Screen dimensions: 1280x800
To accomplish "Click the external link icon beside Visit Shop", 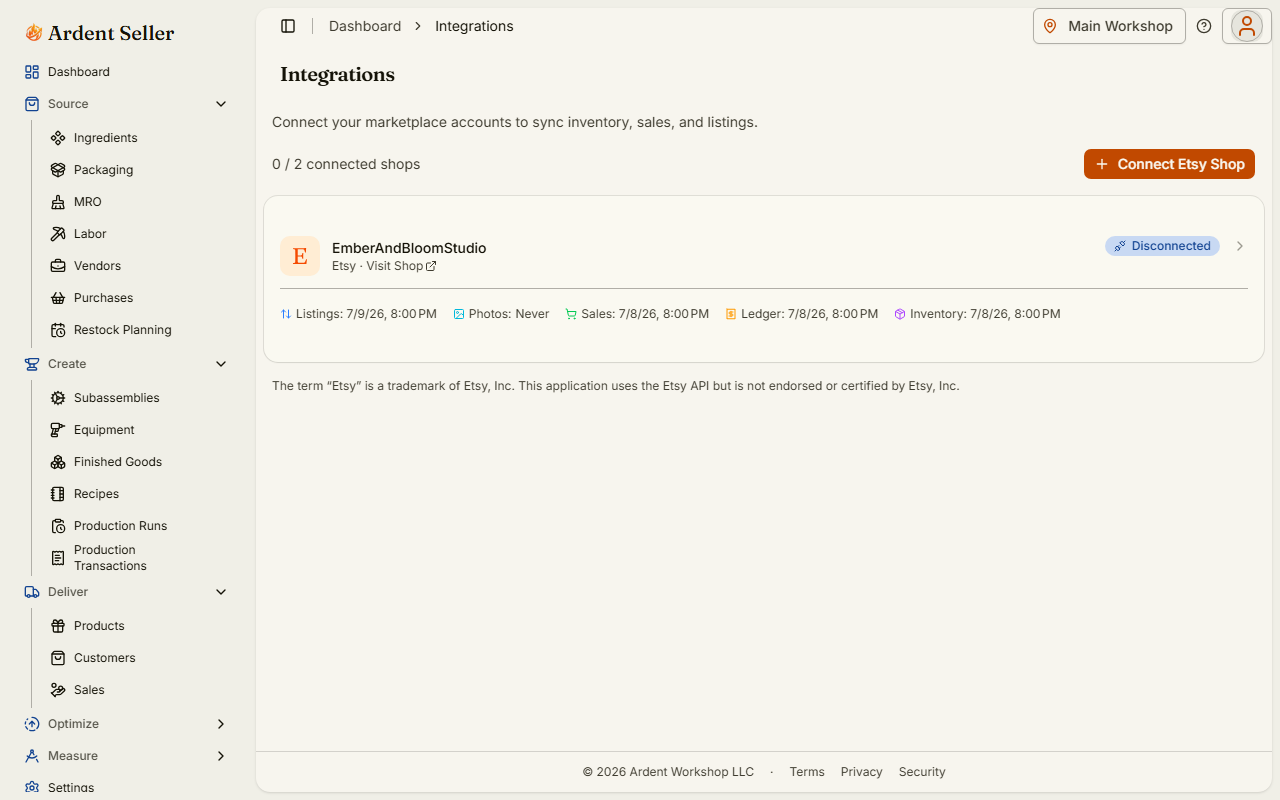I will tap(431, 266).
